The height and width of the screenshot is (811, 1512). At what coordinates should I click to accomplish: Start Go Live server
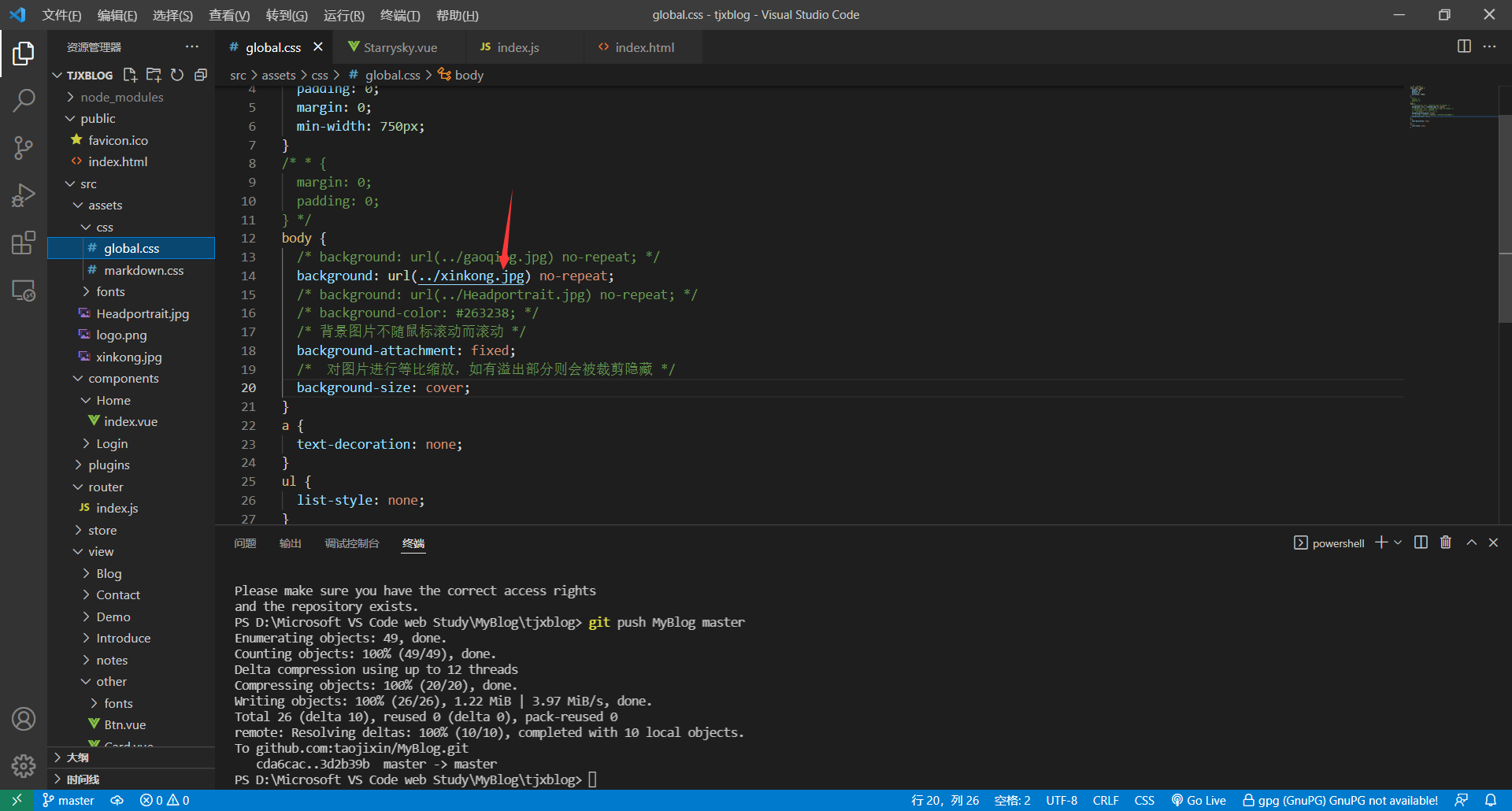pos(1198,800)
